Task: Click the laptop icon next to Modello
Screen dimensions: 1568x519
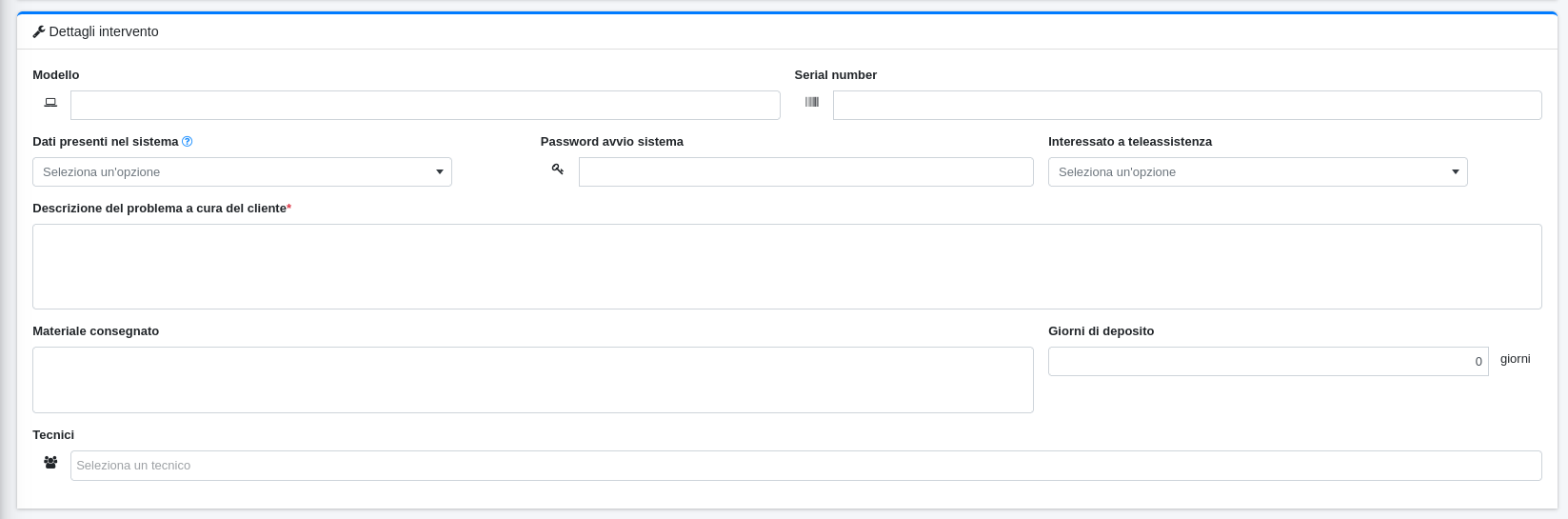Action: pos(50,103)
